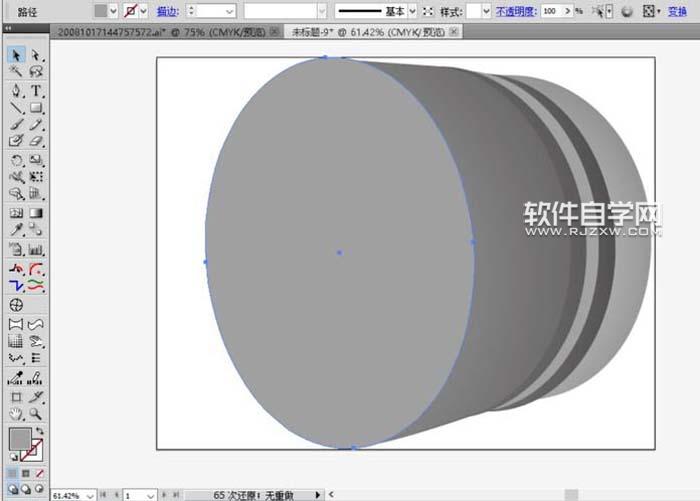The image size is (700, 501).
Task: Open the fill color dropdown in control bar
Action: coord(113,11)
